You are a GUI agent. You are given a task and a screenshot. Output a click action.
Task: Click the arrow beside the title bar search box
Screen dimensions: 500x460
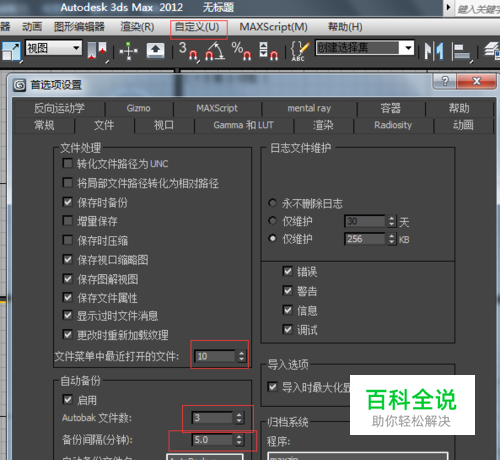[x=448, y=7]
